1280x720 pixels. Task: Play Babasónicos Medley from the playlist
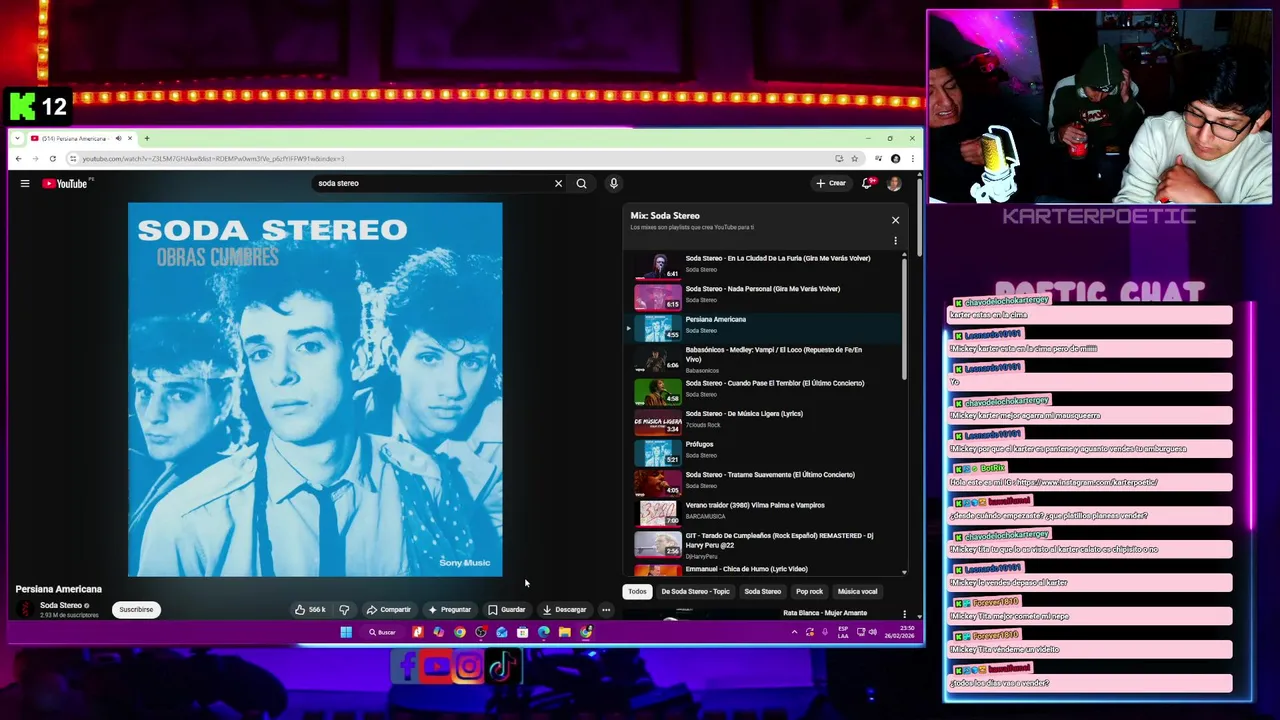[x=766, y=359]
